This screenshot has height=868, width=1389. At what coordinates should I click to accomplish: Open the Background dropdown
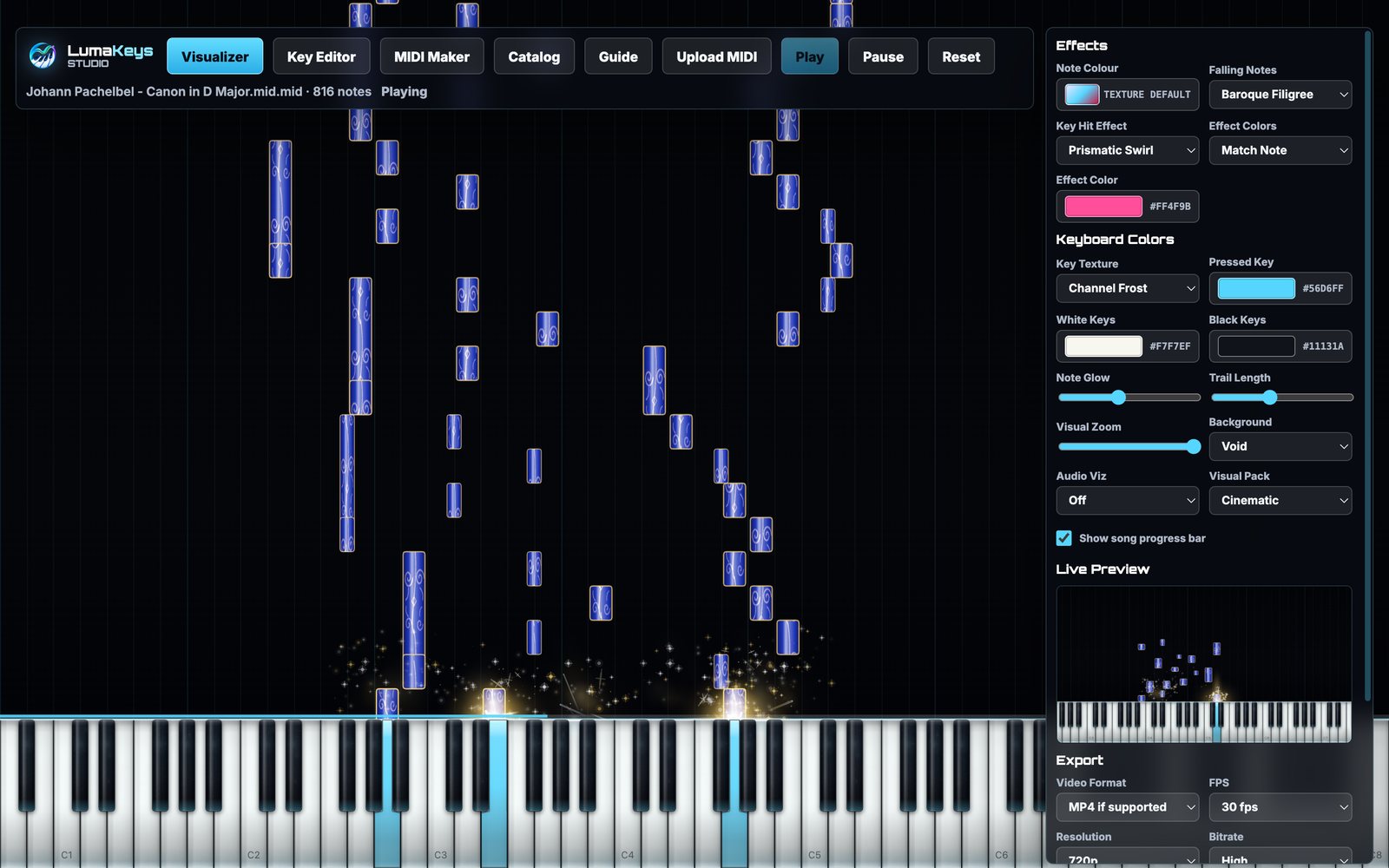pos(1280,446)
